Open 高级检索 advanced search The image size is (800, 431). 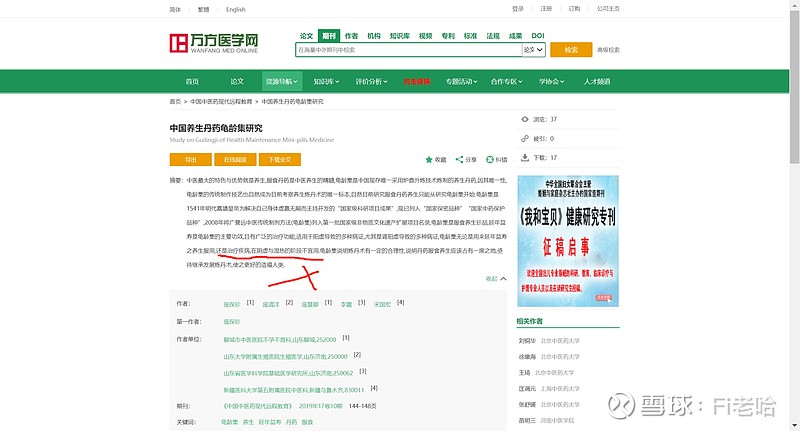pyautogui.click(x=608, y=50)
